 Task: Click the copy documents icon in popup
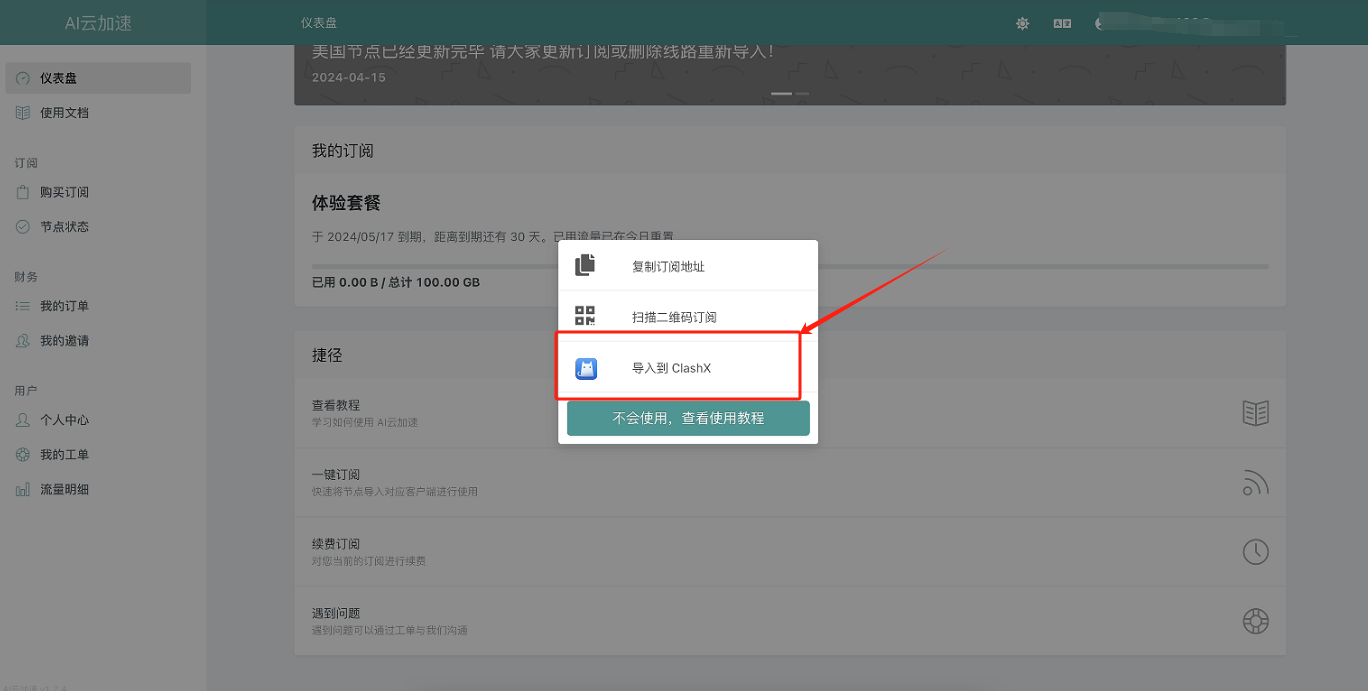(x=585, y=265)
